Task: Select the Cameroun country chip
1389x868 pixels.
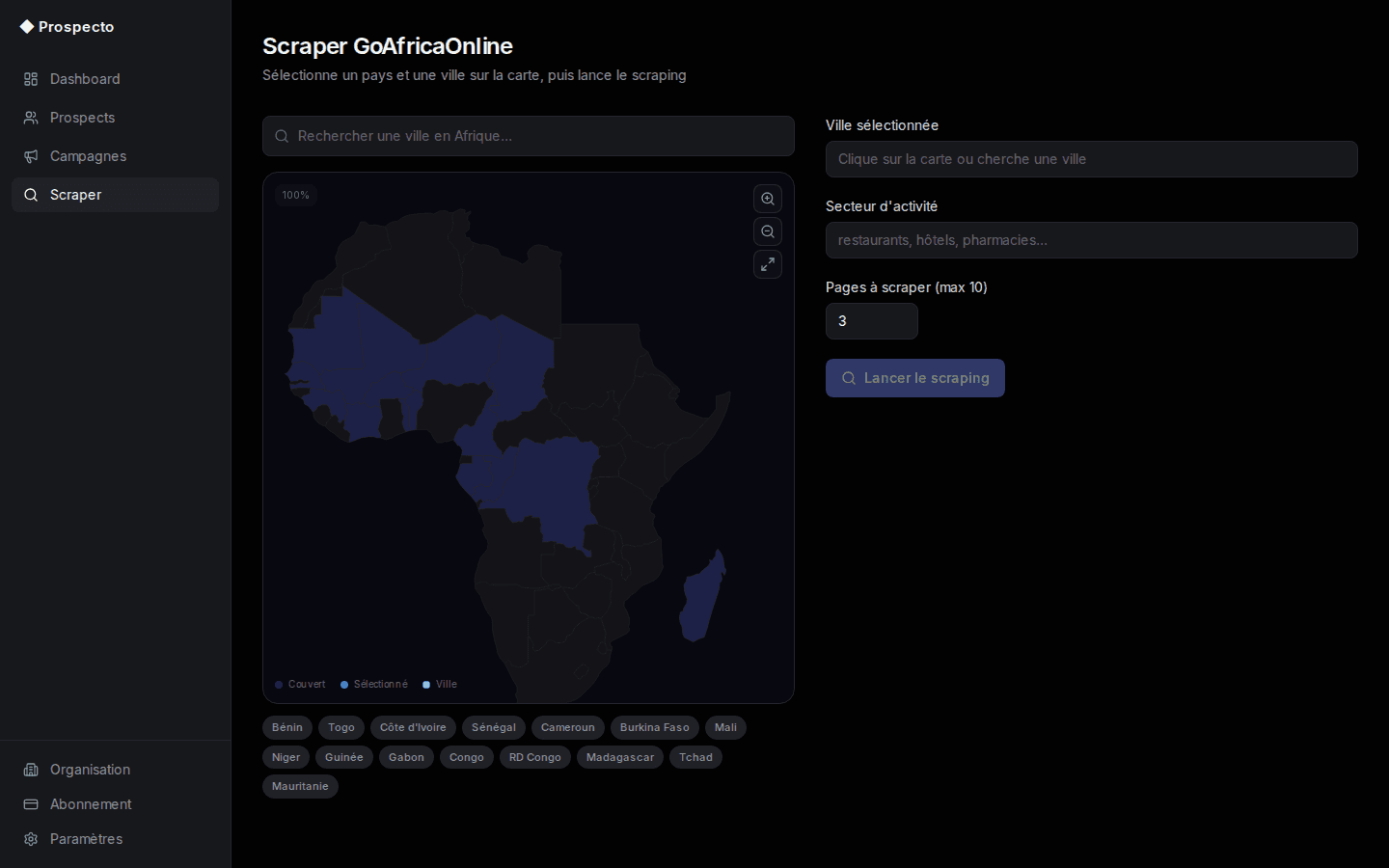Action: (568, 727)
